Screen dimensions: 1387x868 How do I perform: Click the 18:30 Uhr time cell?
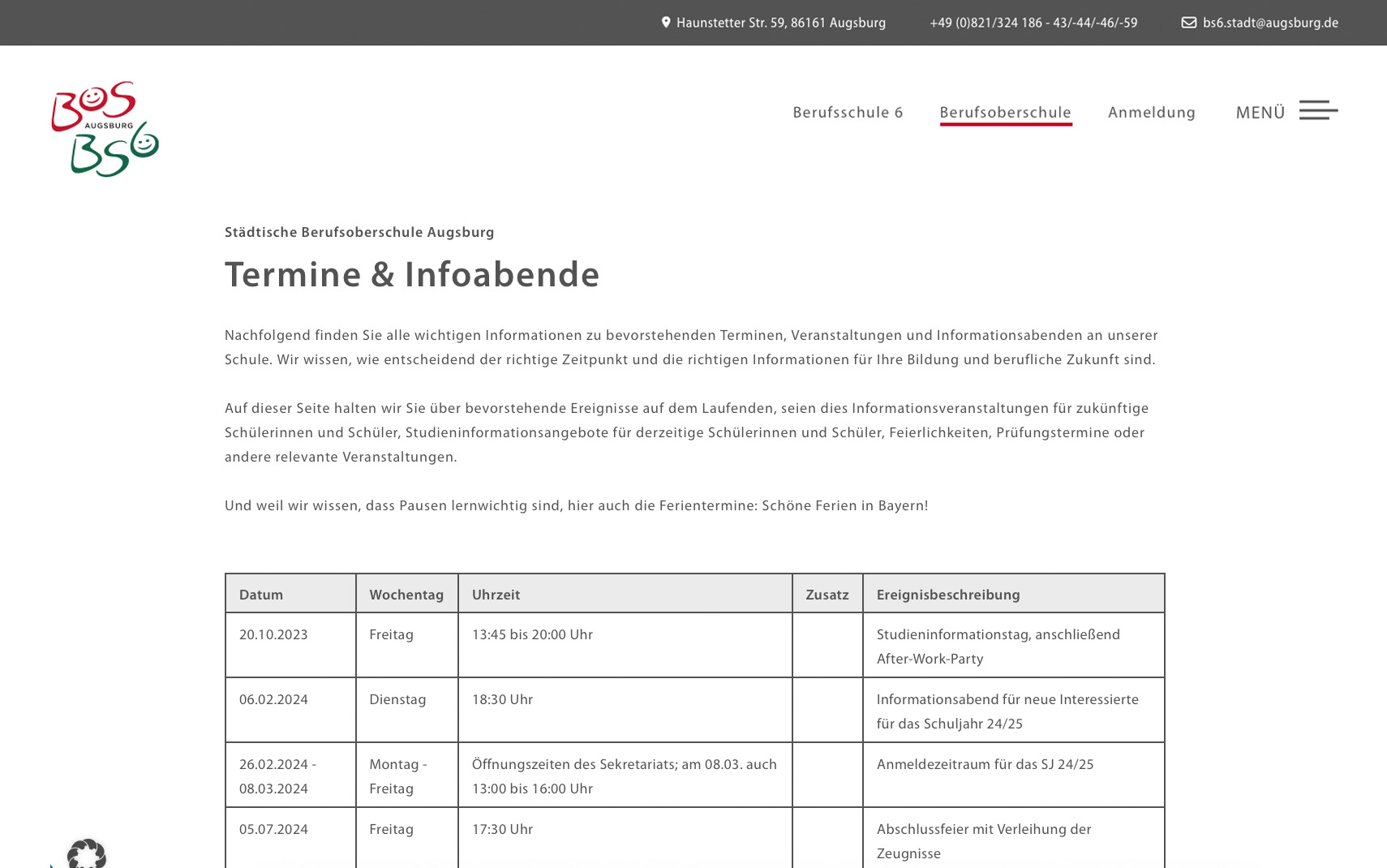click(625, 710)
